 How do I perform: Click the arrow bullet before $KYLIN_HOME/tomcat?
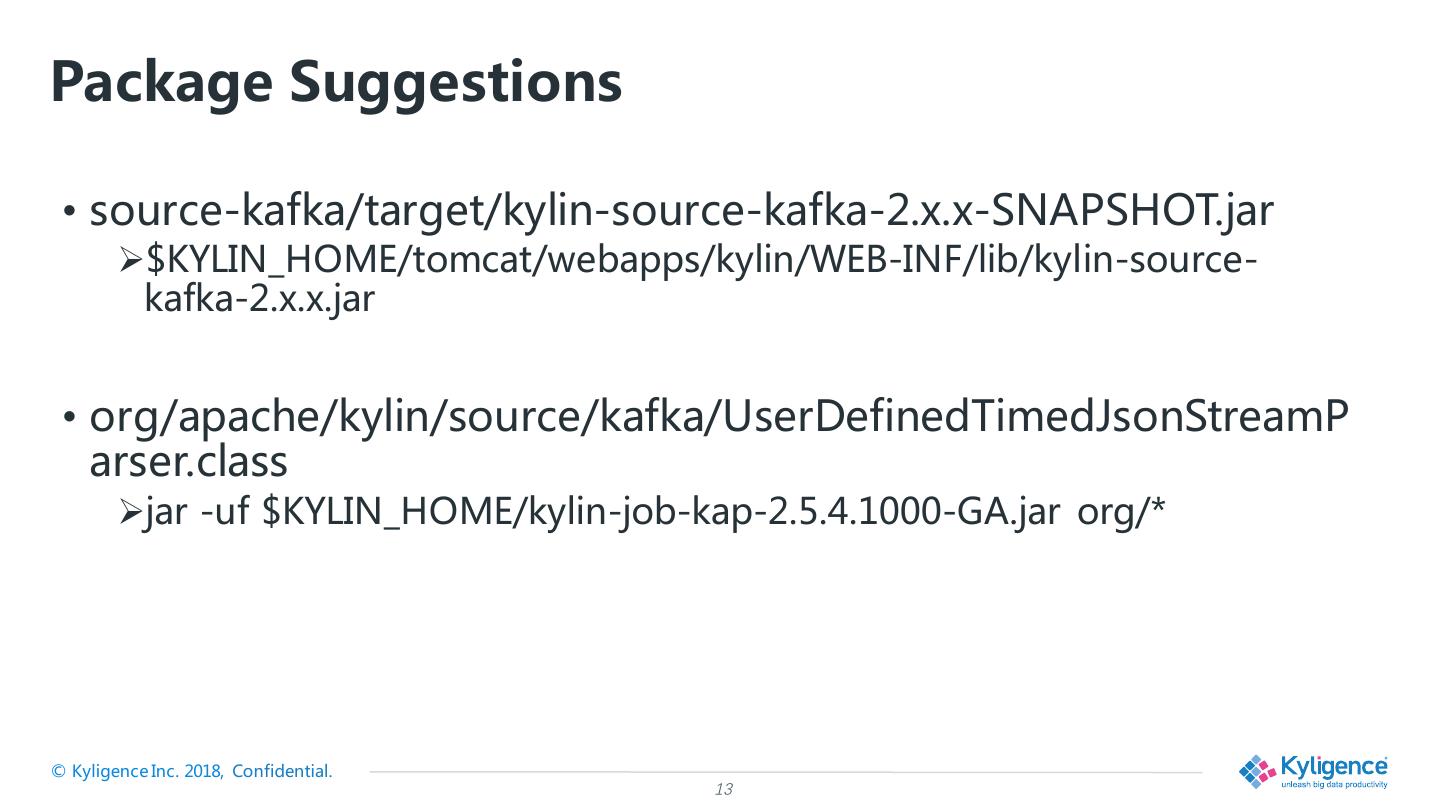[131, 262]
